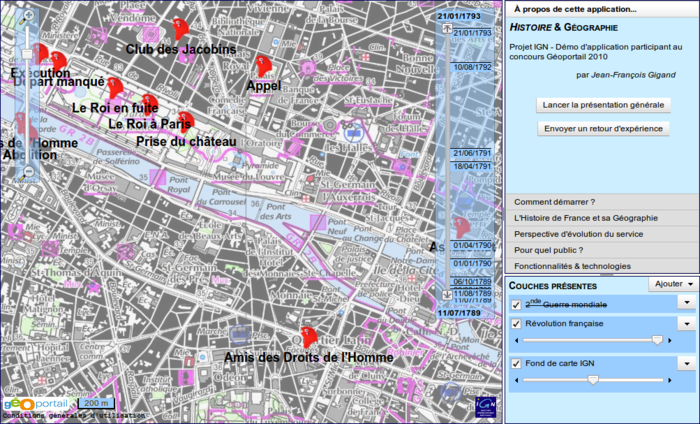Toggle the Révolution française layer checkbox
This screenshot has width=700, height=424.
click(516, 324)
